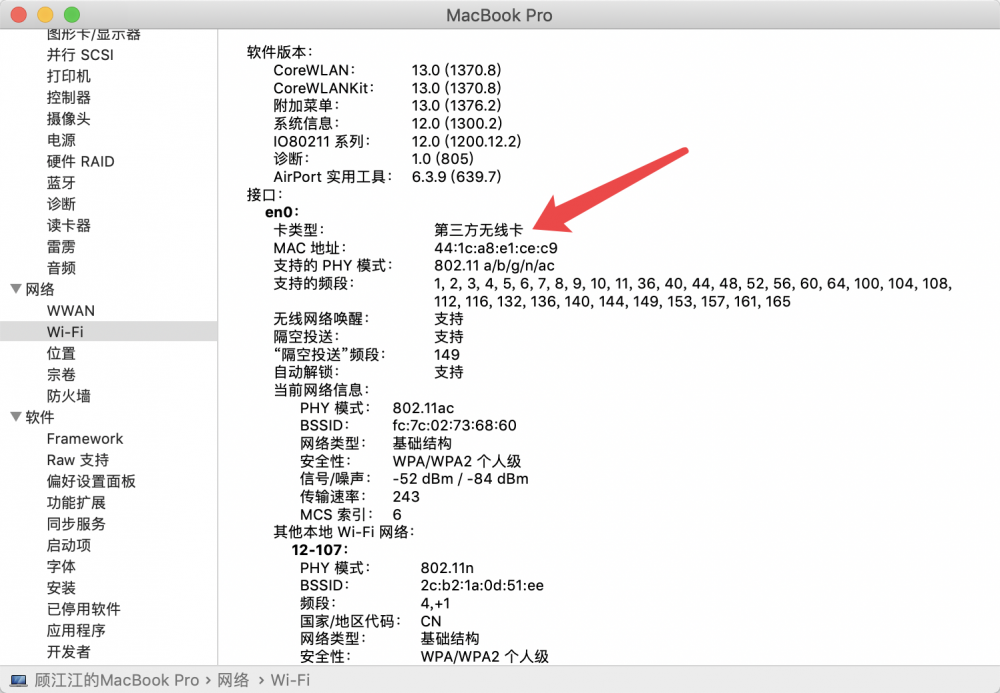Screen dimensions: 1000x693
Task: Select 读卡器 in the sidebar
Action: click(x=68, y=225)
